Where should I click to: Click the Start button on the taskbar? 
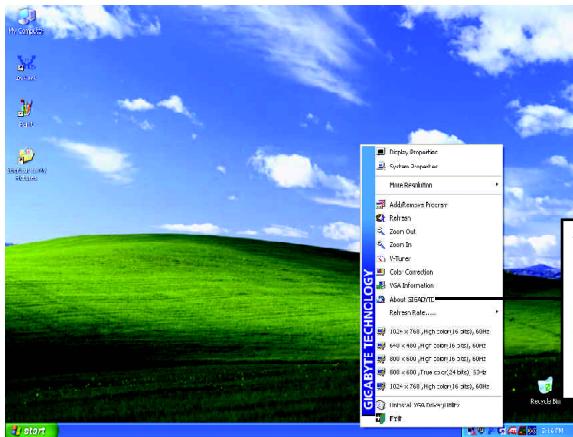point(31,430)
